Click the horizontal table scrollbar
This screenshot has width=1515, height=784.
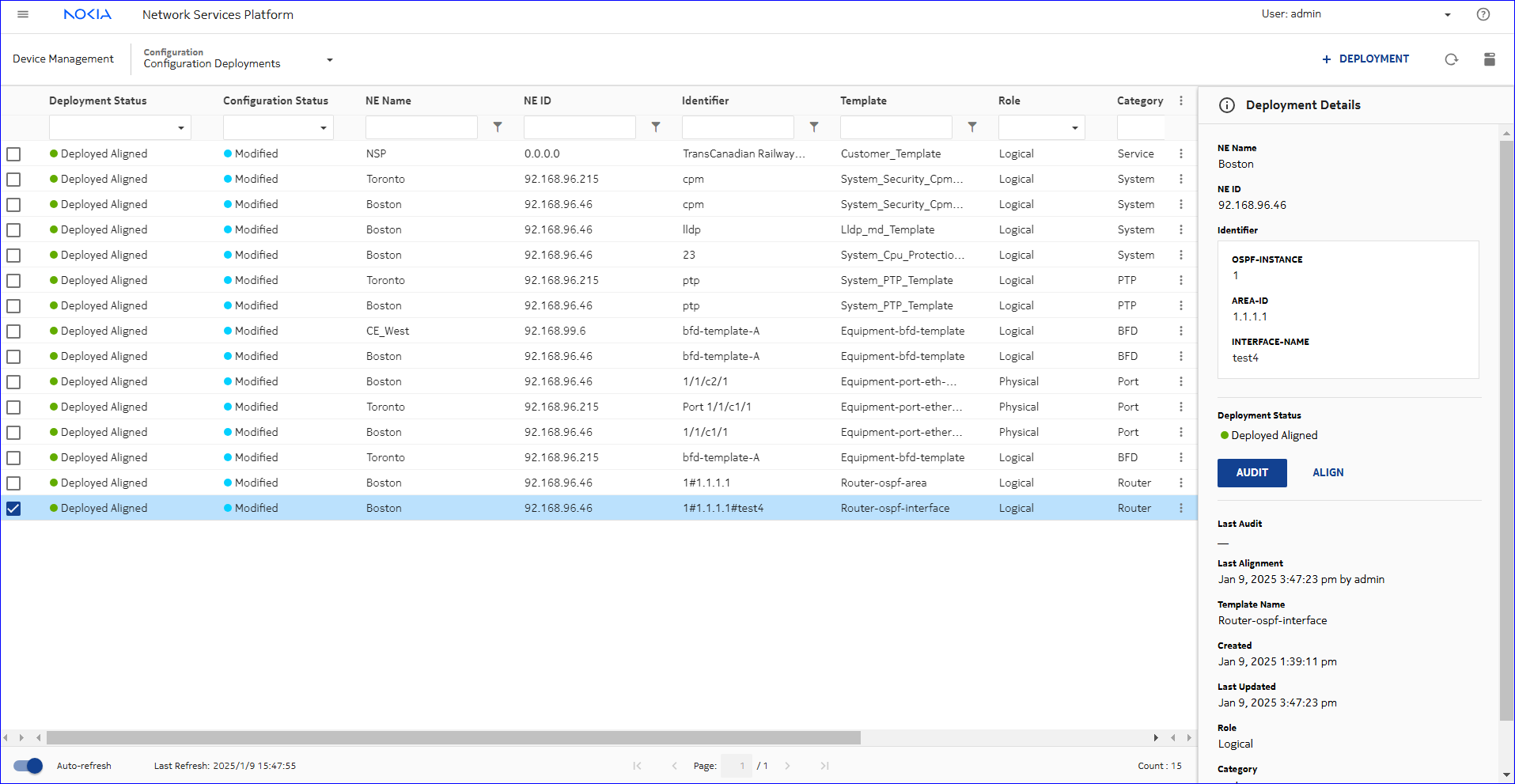453,738
